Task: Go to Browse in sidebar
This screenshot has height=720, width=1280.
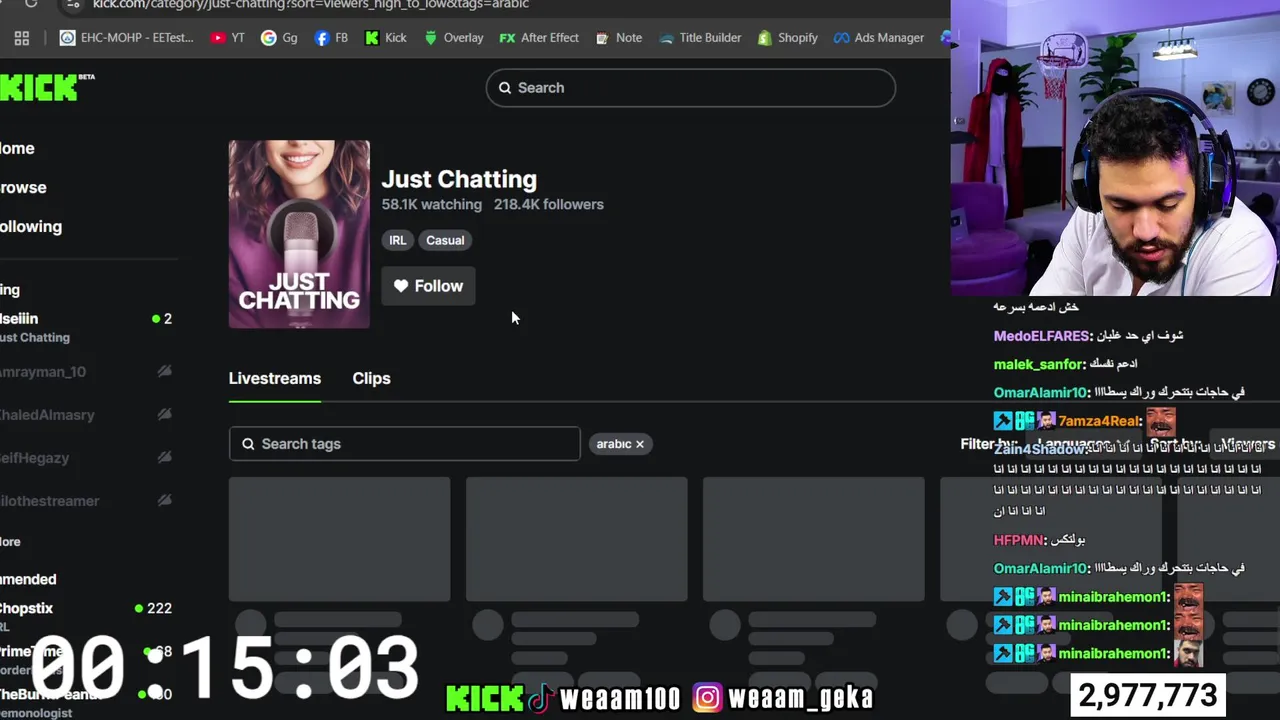Action: click(x=23, y=188)
